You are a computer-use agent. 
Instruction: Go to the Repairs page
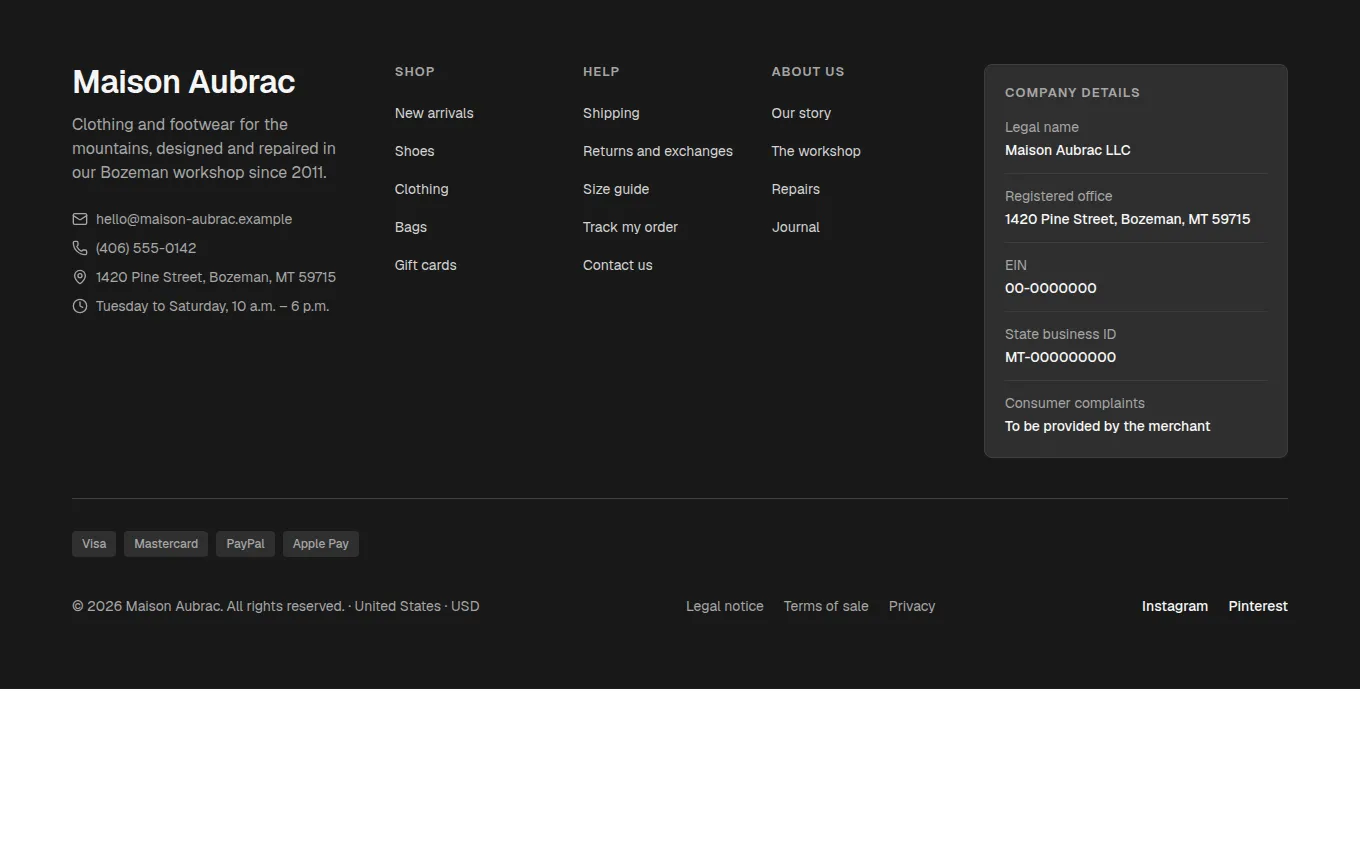point(795,189)
